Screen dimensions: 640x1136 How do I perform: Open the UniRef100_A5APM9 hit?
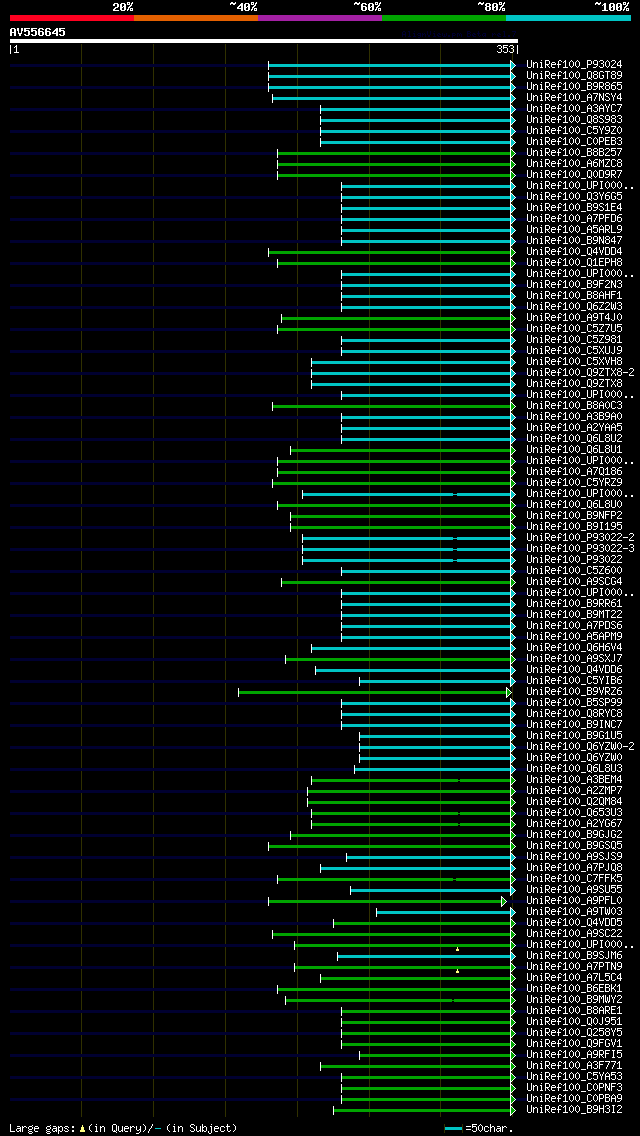tap(574, 636)
